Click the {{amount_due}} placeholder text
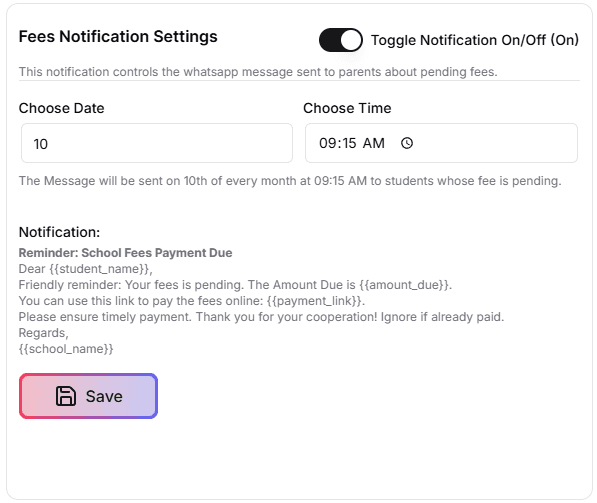597x503 pixels. click(404, 285)
